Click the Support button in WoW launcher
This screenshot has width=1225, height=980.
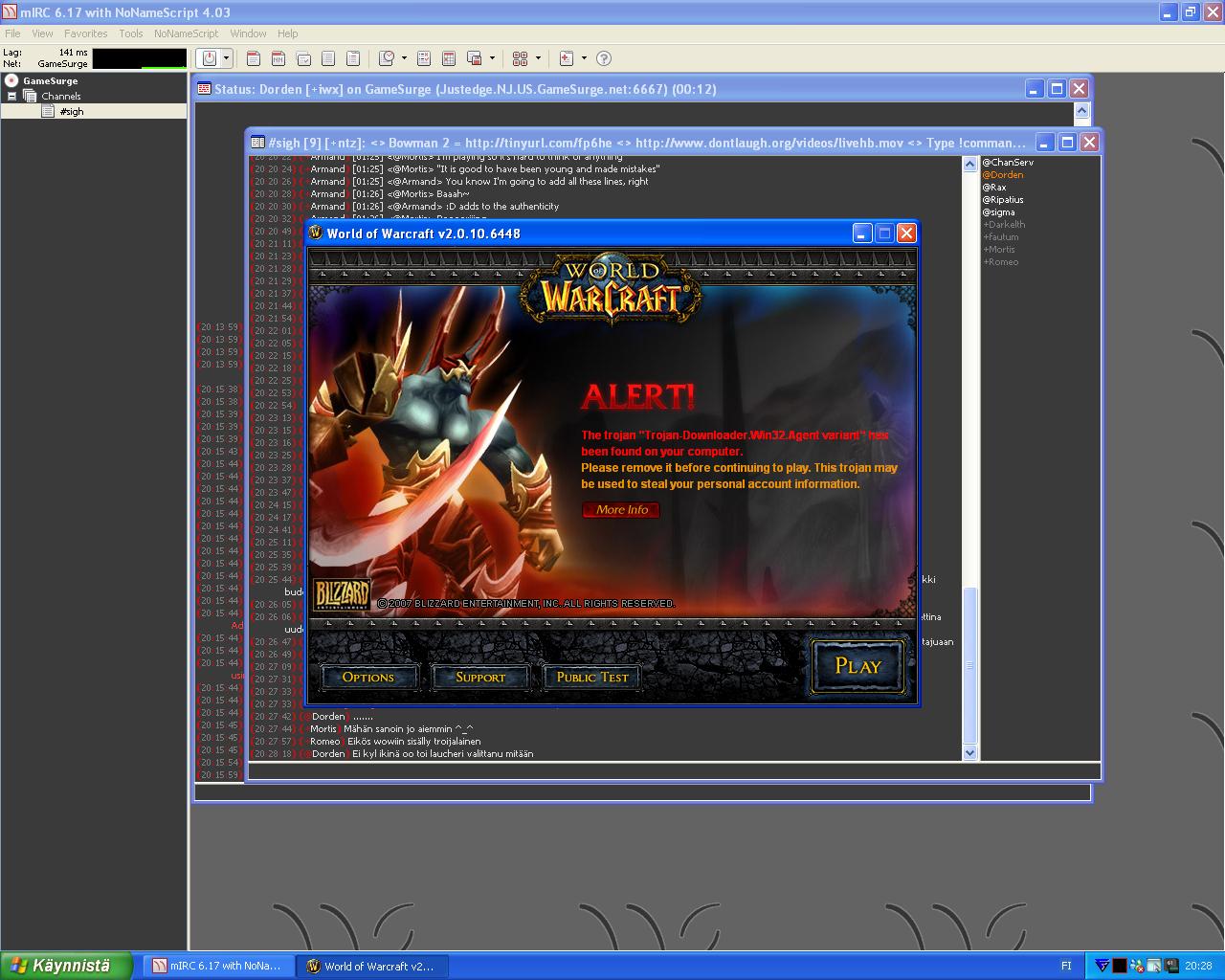(480, 677)
